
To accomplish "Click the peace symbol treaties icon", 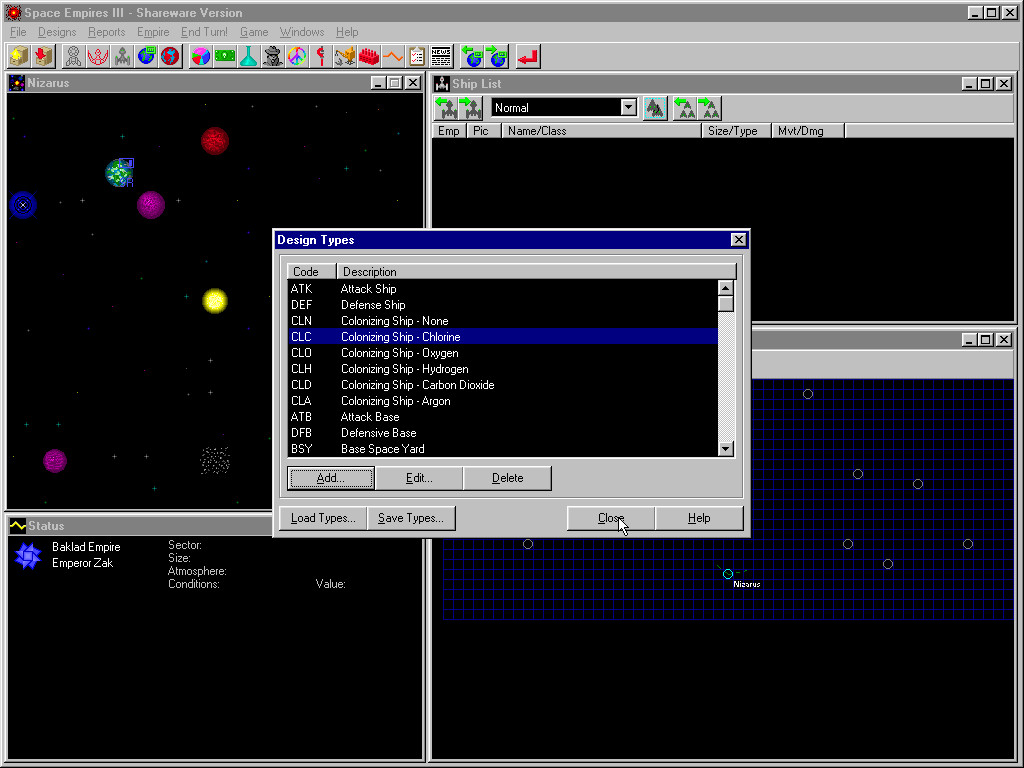I will [296, 56].
